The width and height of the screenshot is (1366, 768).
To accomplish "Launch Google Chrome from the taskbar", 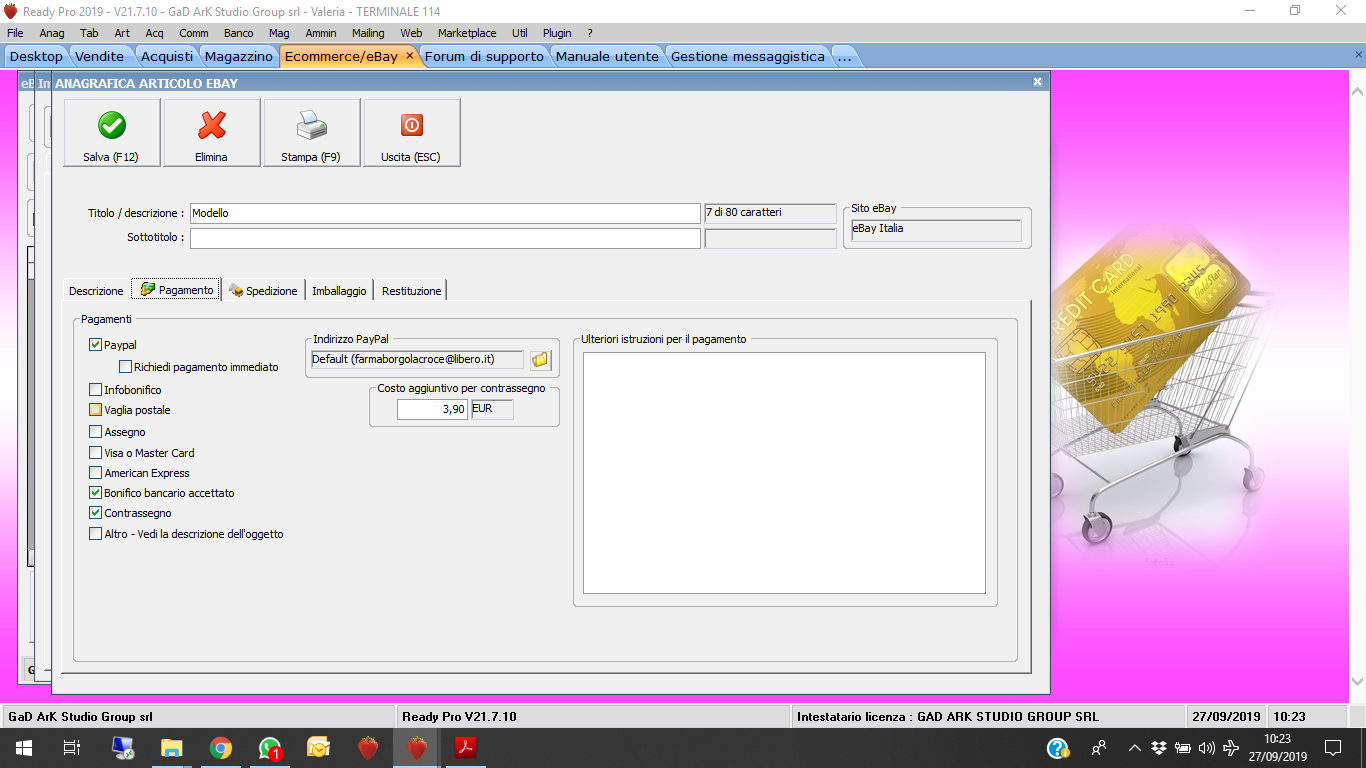I will click(x=221, y=748).
